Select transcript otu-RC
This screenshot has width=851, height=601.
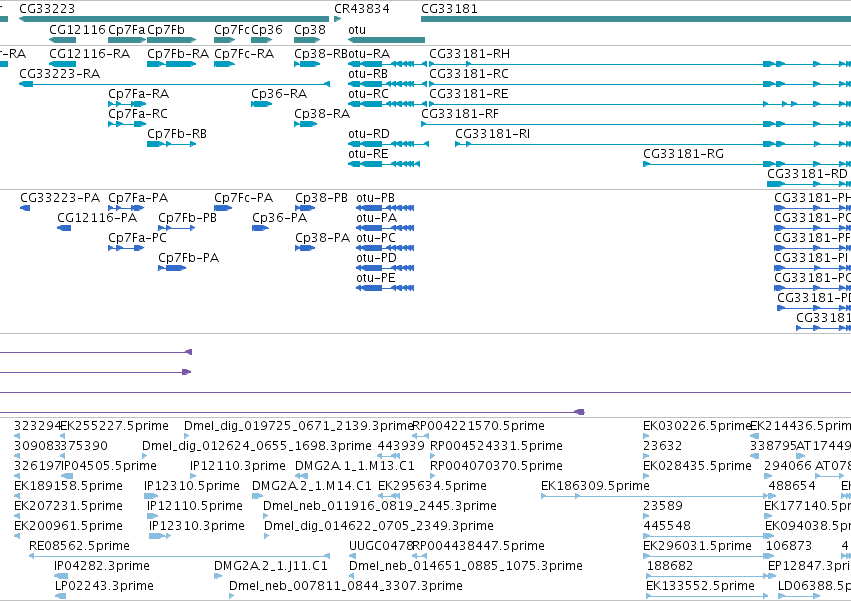click(388, 104)
